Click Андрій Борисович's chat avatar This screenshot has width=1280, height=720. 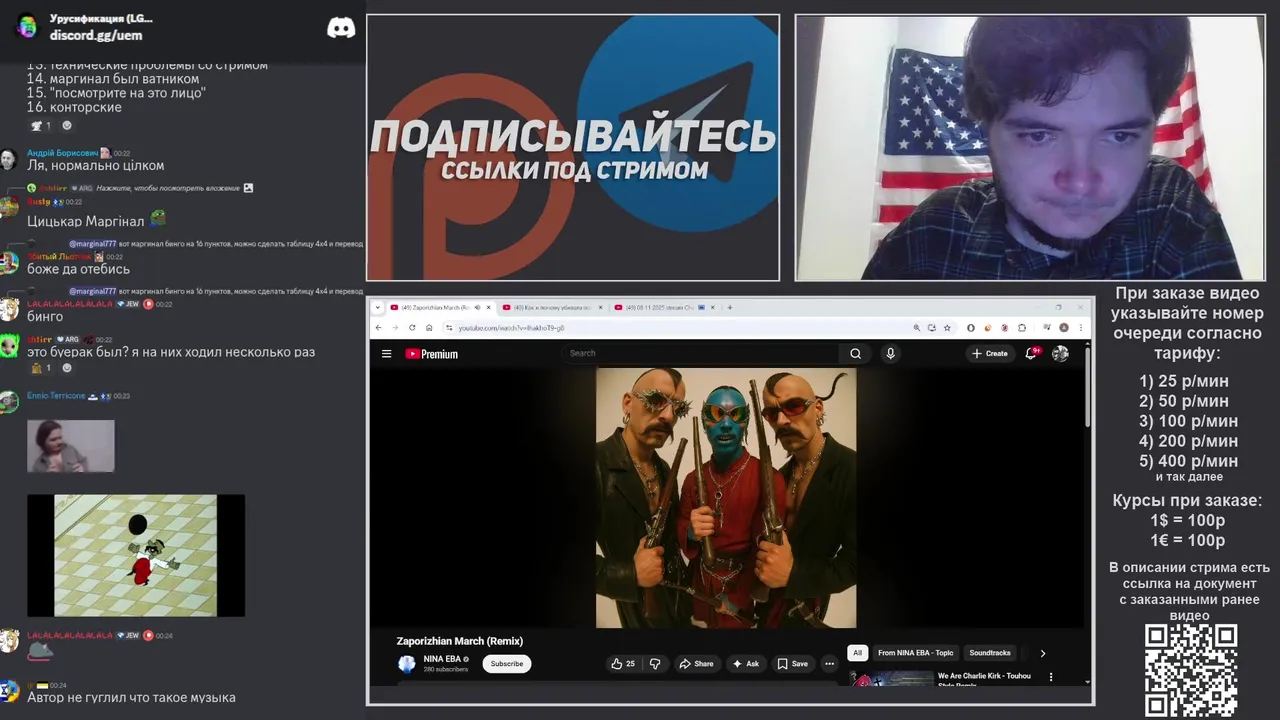[x=9, y=160]
